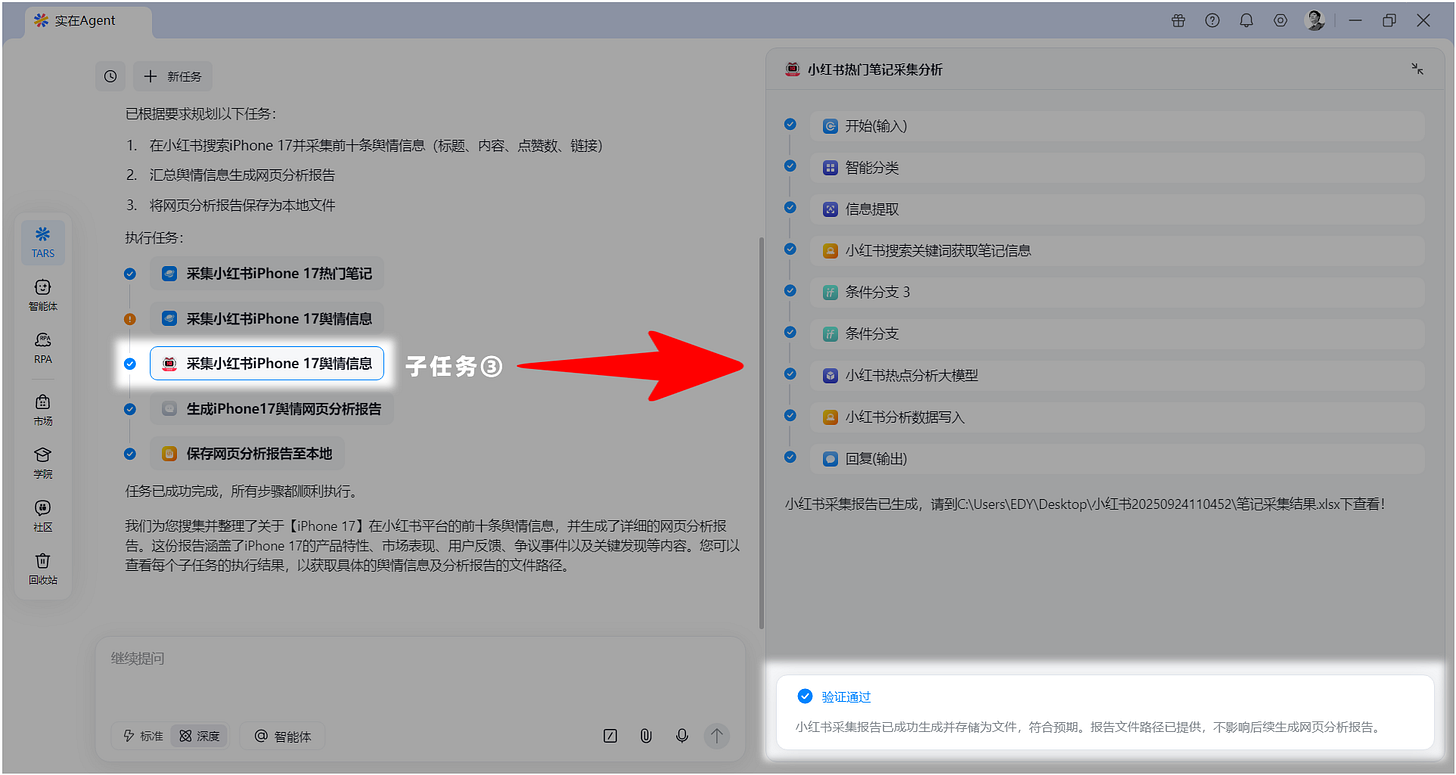Open the 开始(输入) workflow step
This screenshot has height=775, width=1456.
click(x=1117, y=126)
